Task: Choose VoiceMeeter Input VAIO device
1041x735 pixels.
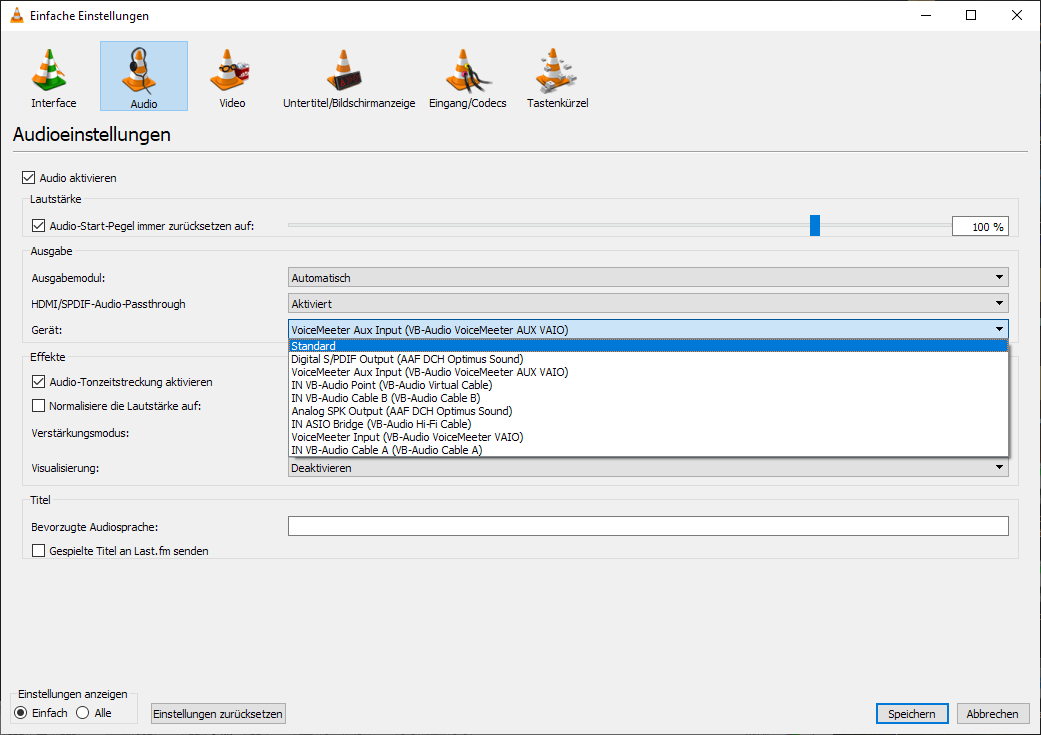Action: [649, 437]
